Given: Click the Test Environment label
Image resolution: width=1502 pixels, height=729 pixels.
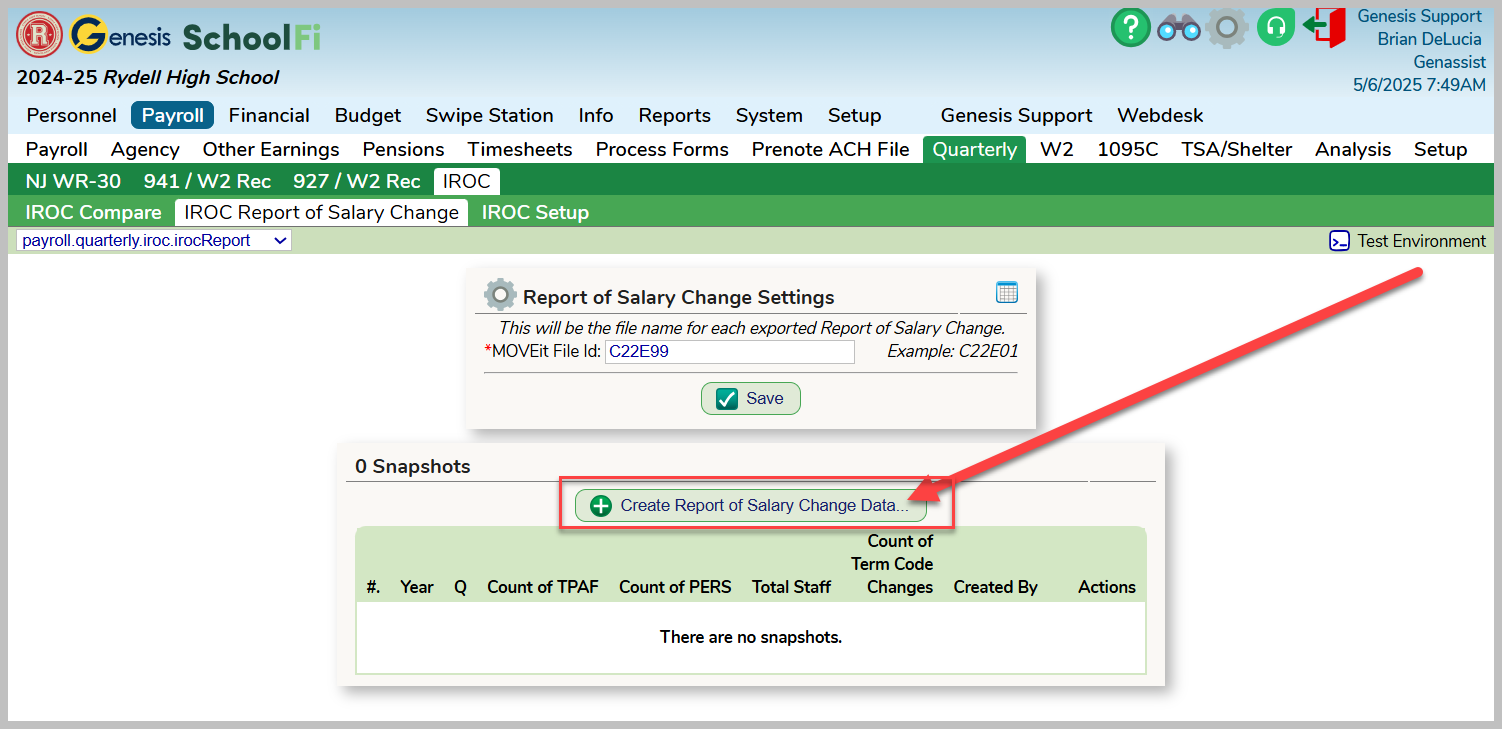Looking at the screenshot, I should point(1421,241).
